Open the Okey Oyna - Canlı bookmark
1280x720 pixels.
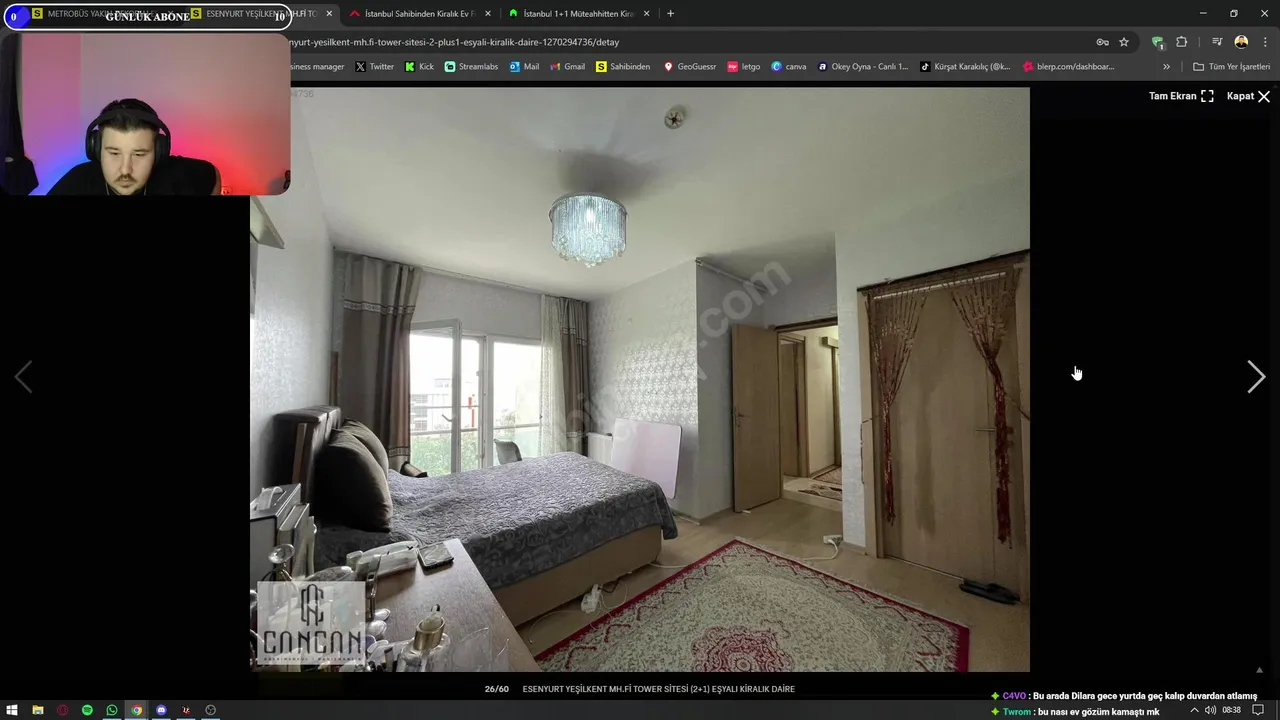pos(863,67)
